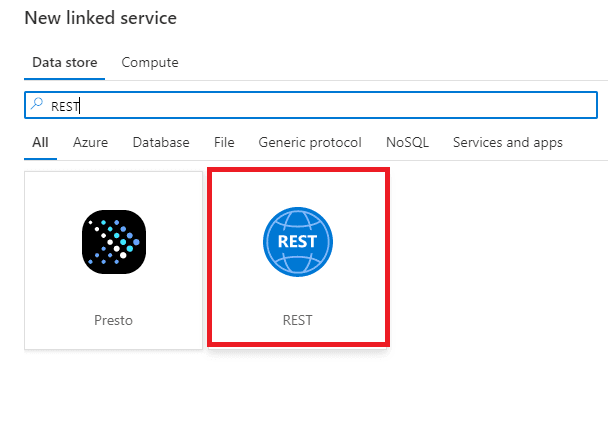Image resolution: width=610 pixels, height=426 pixels.
Task: Click inside the search box after REST text
Action: tap(300, 104)
